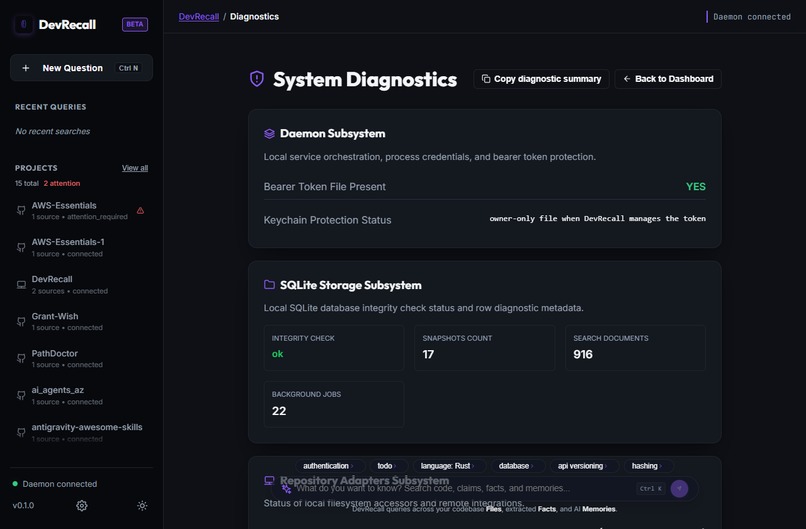The image size is (806, 529).
Task: Click No recent searches text
Action: tap(52, 132)
